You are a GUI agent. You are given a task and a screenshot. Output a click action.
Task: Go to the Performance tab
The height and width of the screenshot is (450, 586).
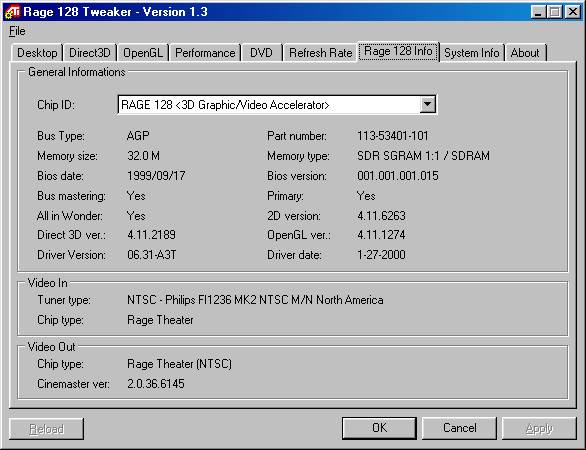[x=205, y=53]
